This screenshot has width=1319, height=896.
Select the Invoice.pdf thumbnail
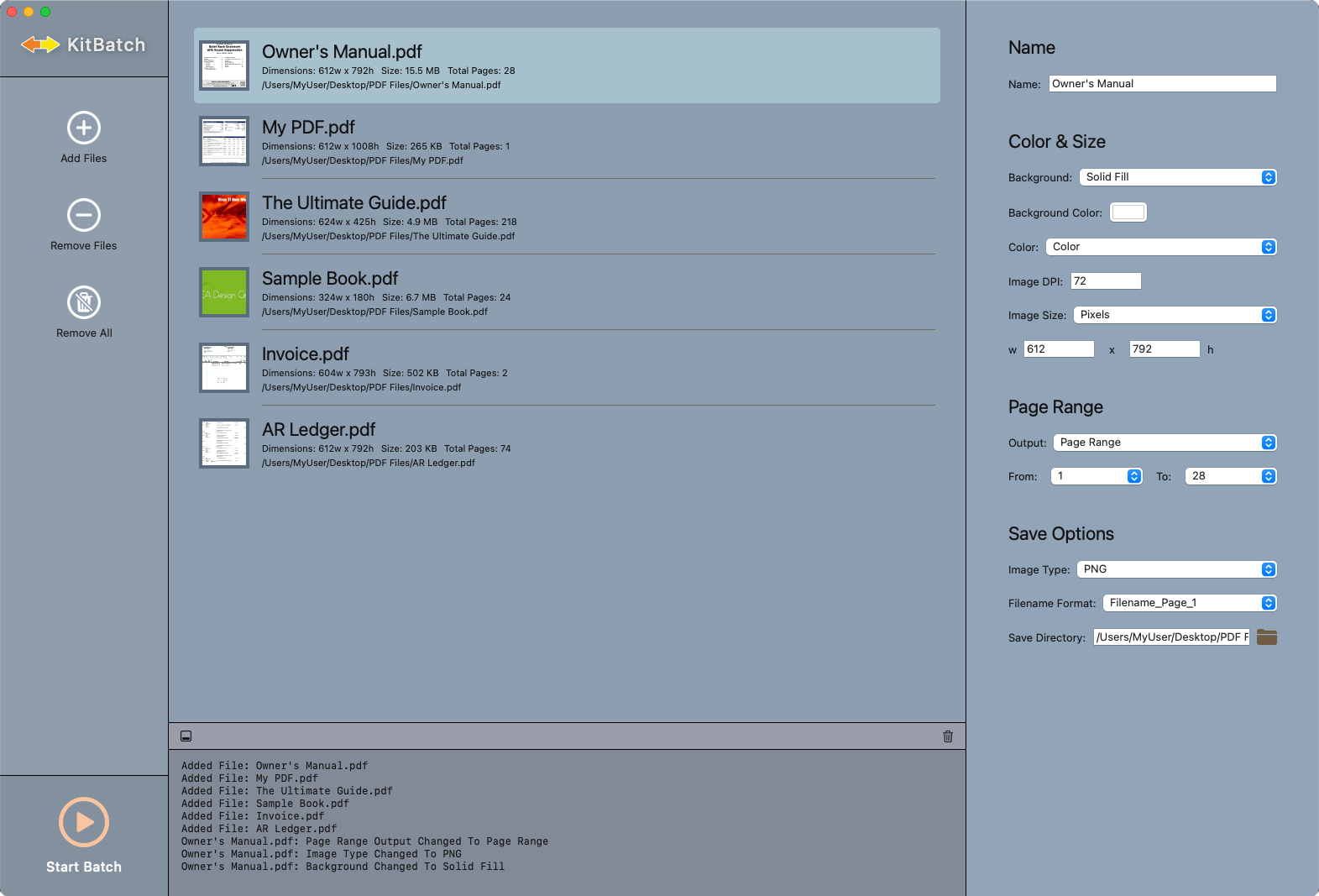[224, 368]
